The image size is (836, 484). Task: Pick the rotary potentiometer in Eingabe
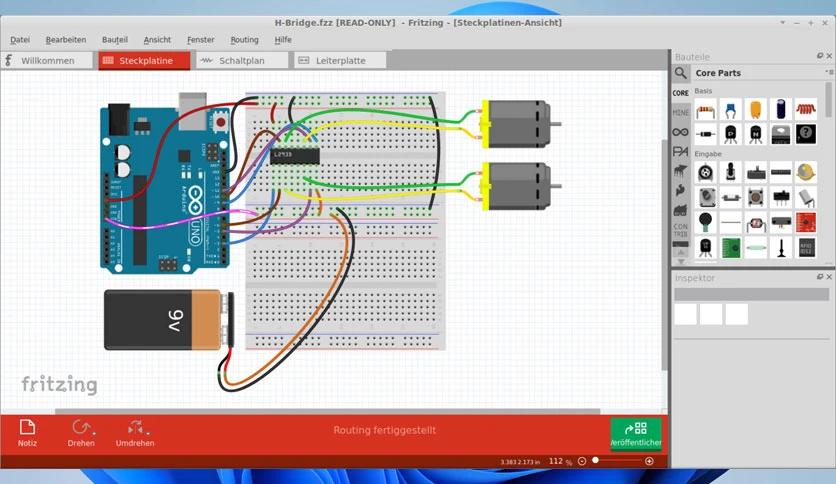coord(706,172)
